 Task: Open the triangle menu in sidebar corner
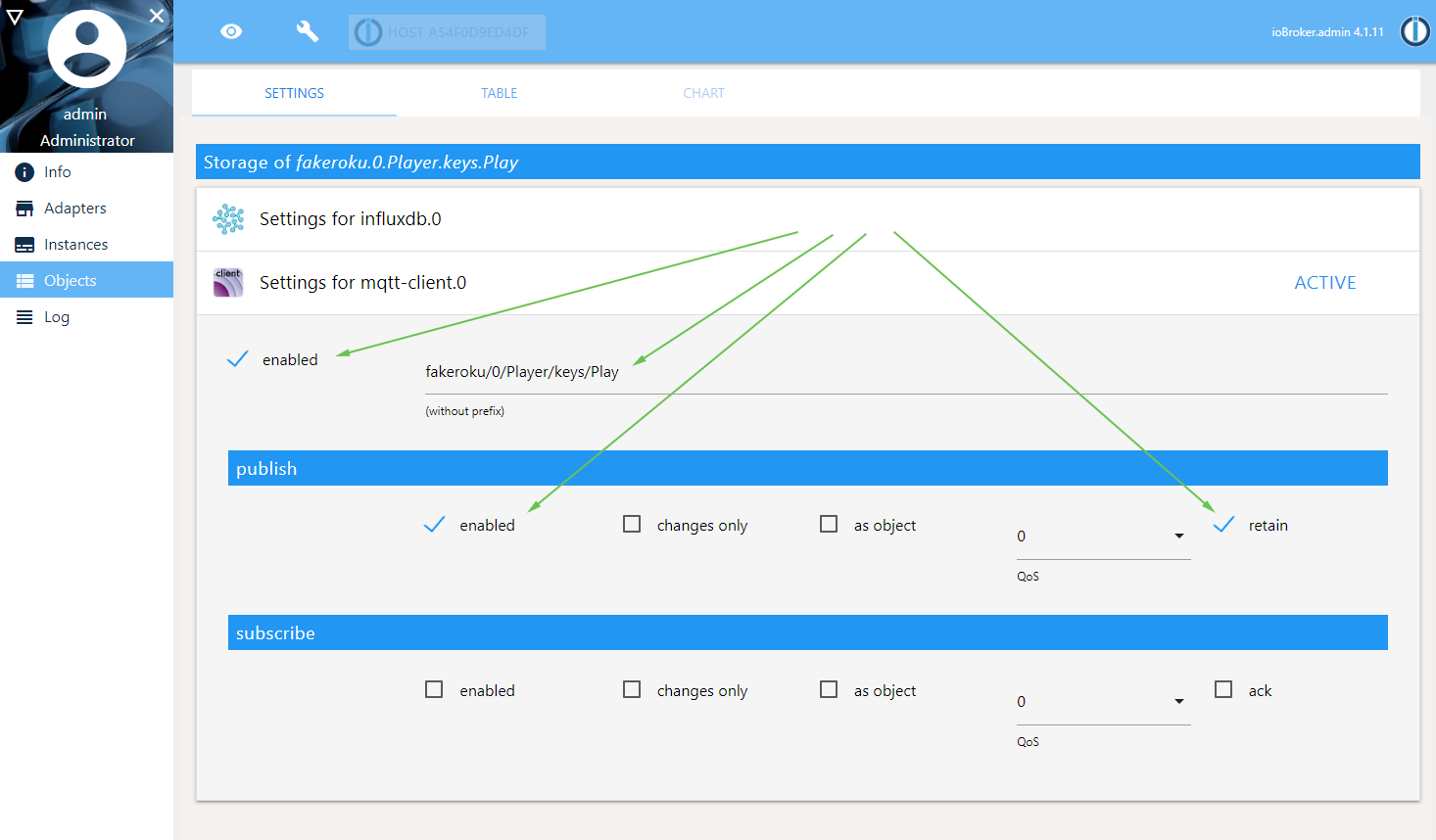(15, 17)
